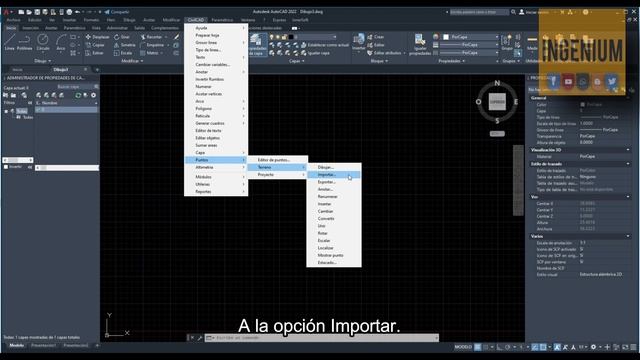The height and width of the screenshot is (360, 640).
Task: Click the white color swatch in Propiedades
Action: pos(446,37)
